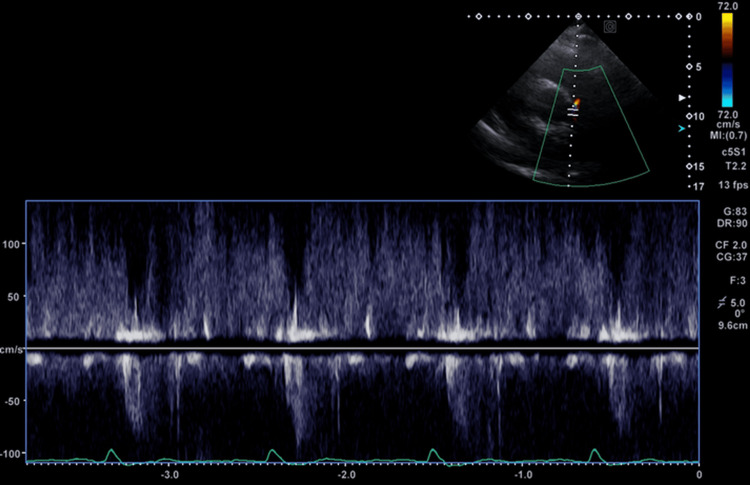Click the -1.0 time axis label

coord(523,475)
